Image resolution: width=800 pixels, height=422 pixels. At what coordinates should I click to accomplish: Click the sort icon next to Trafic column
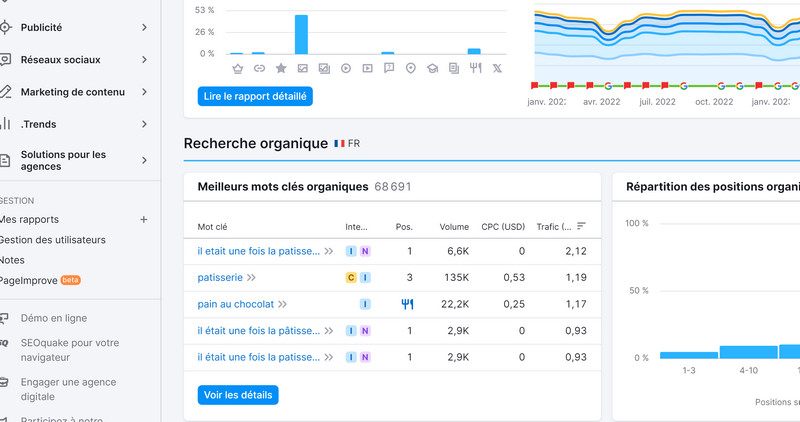(581, 226)
